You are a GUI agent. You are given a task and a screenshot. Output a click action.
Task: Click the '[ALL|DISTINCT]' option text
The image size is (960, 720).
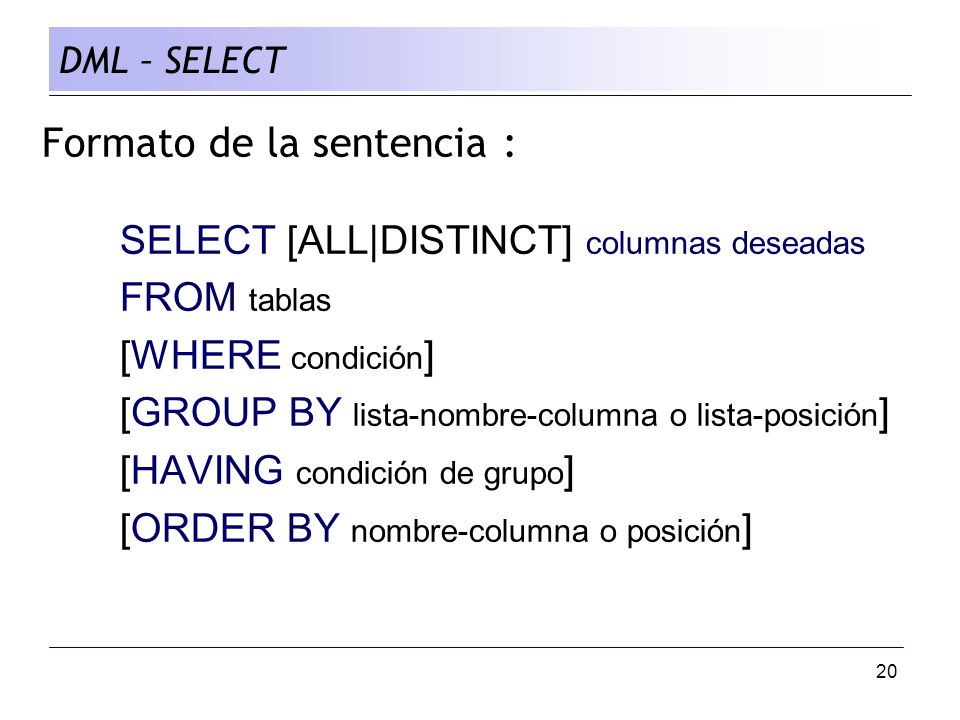click(429, 241)
